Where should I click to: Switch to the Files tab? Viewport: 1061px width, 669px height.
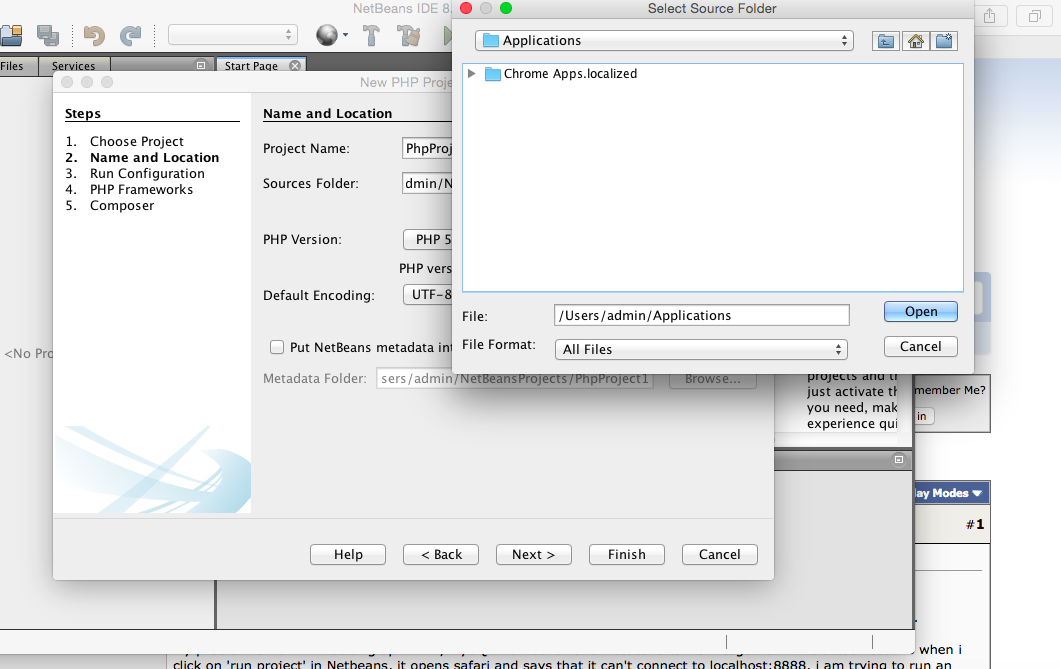tap(12, 66)
